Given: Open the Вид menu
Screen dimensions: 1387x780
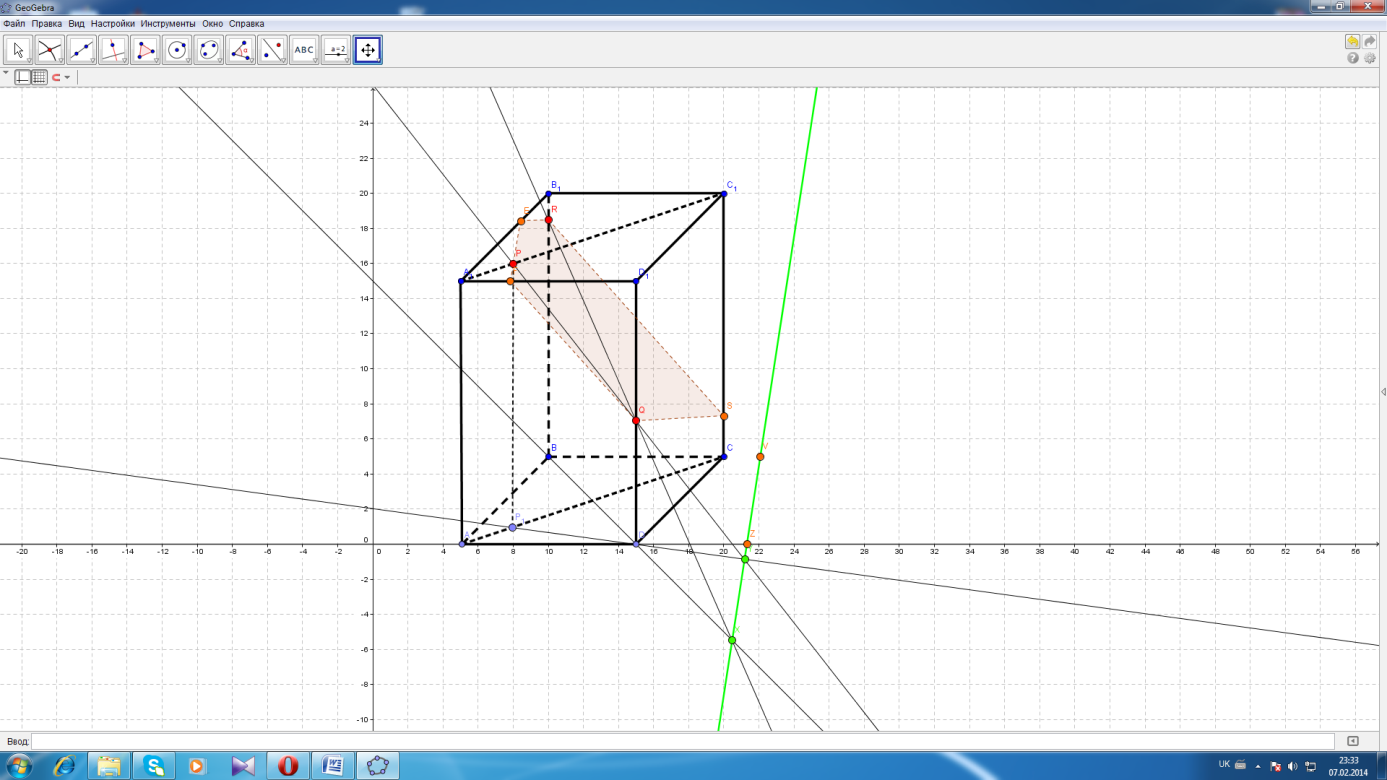Looking at the screenshot, I should tap(76, 23).
